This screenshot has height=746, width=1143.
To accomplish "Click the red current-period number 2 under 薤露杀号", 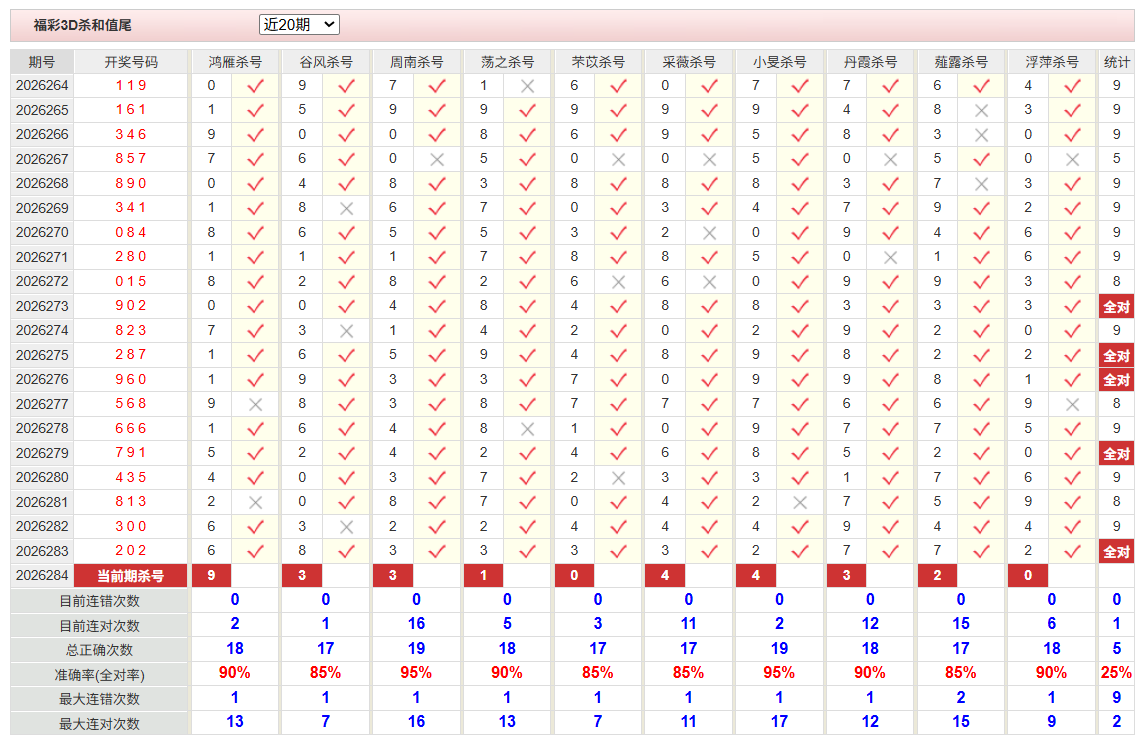I will [937, 575].
